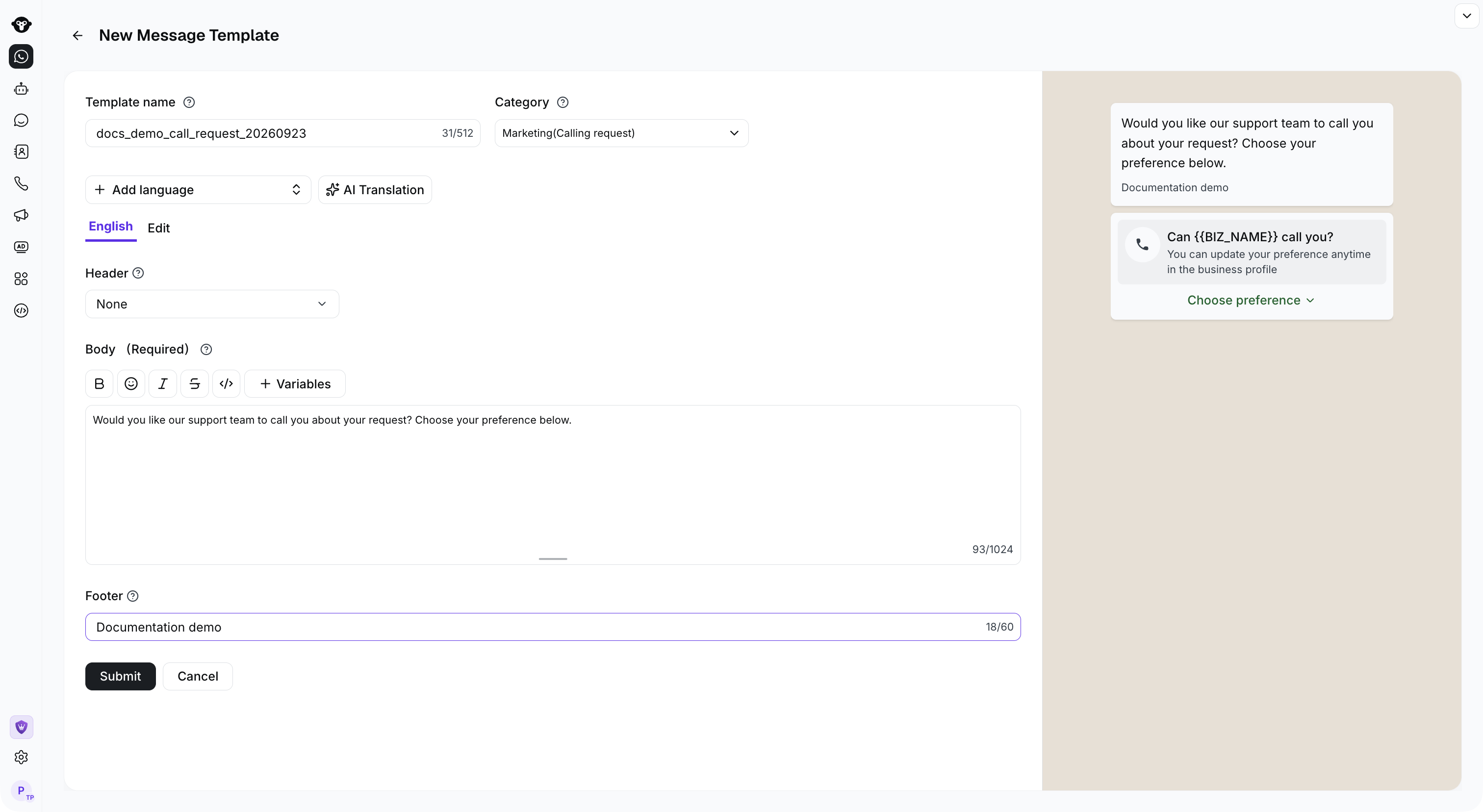
Task: Click the top-right collapse chevron
Action: [x=1466, y=16]
